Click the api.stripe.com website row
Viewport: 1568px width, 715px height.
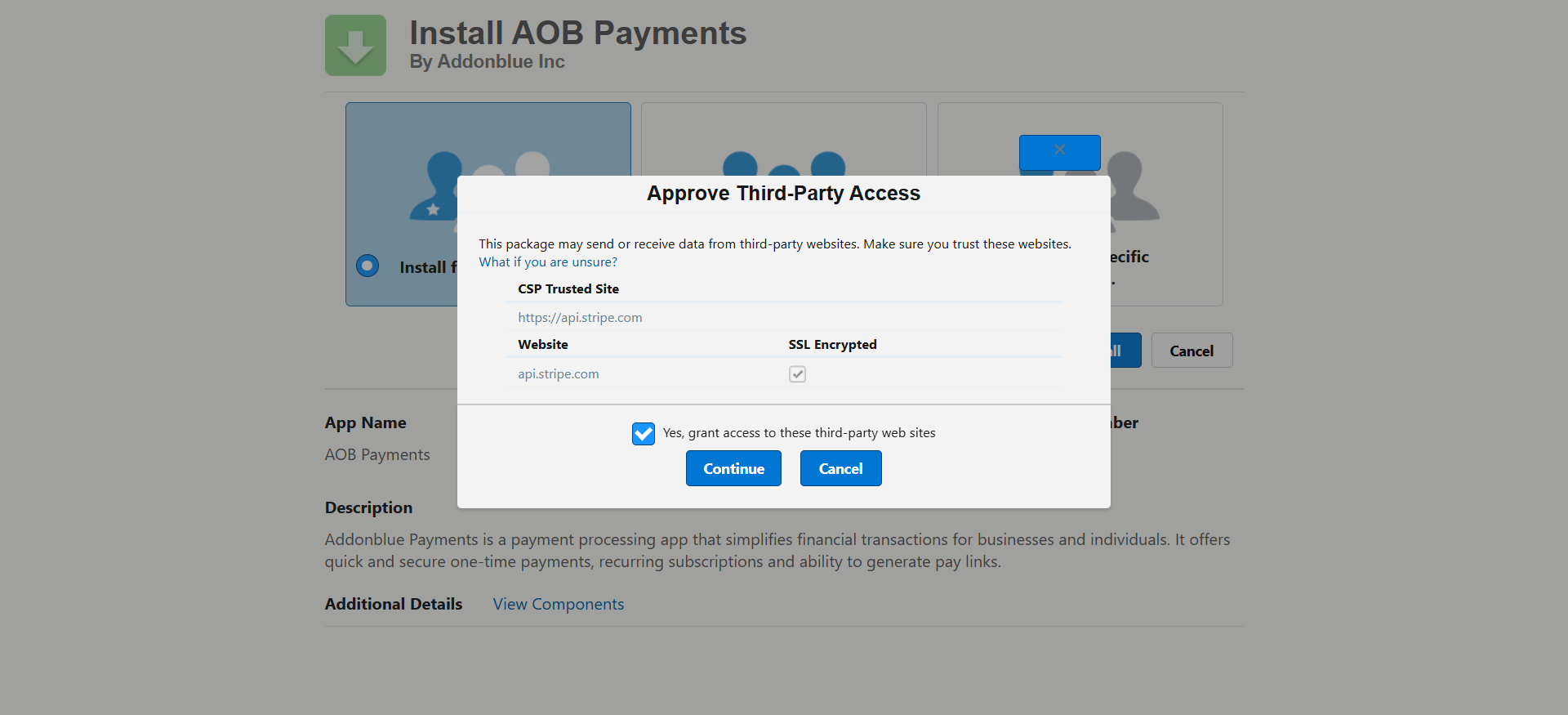coord(784,373)
